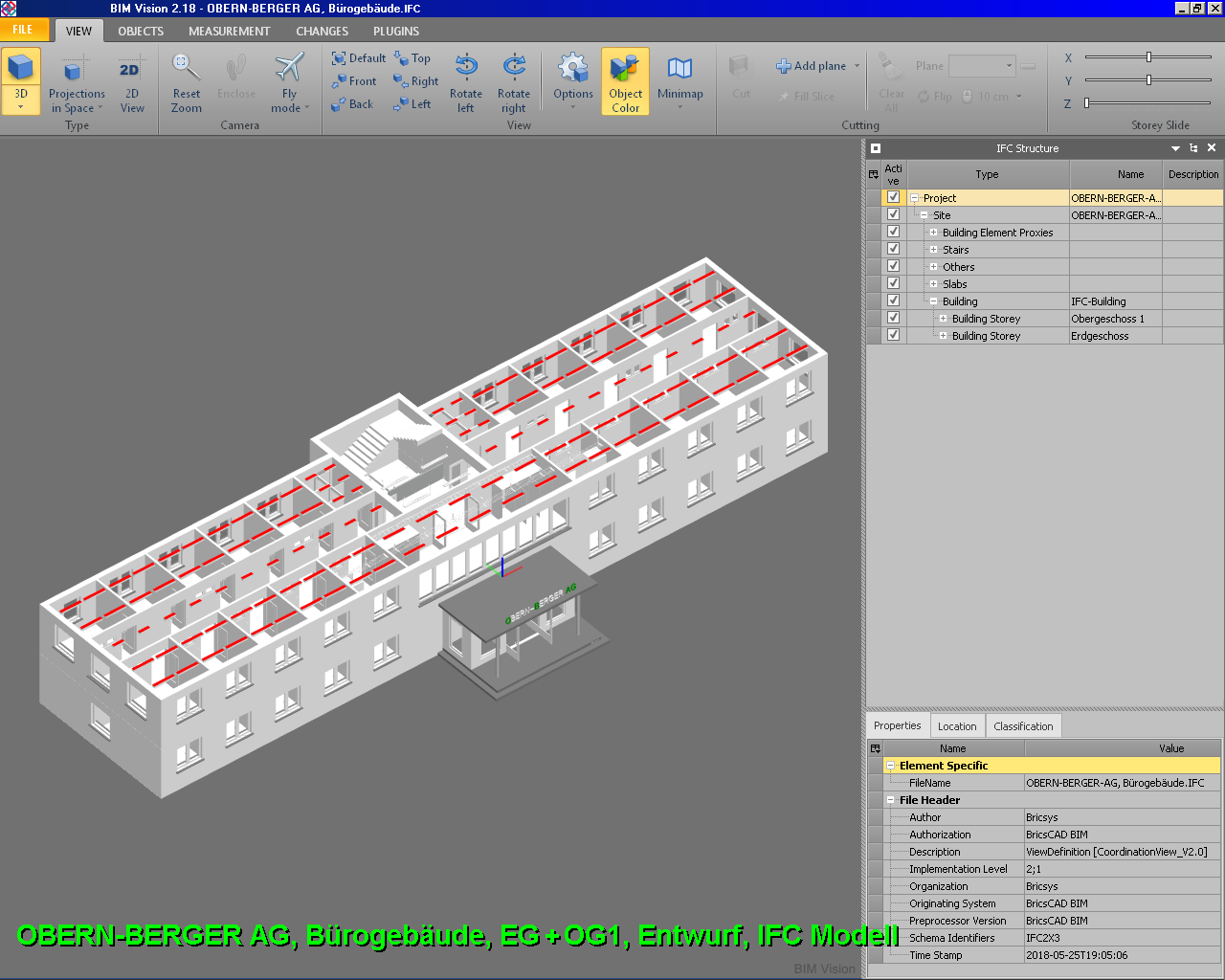
Task: Toggle Object Color mode
Action: 626,81
